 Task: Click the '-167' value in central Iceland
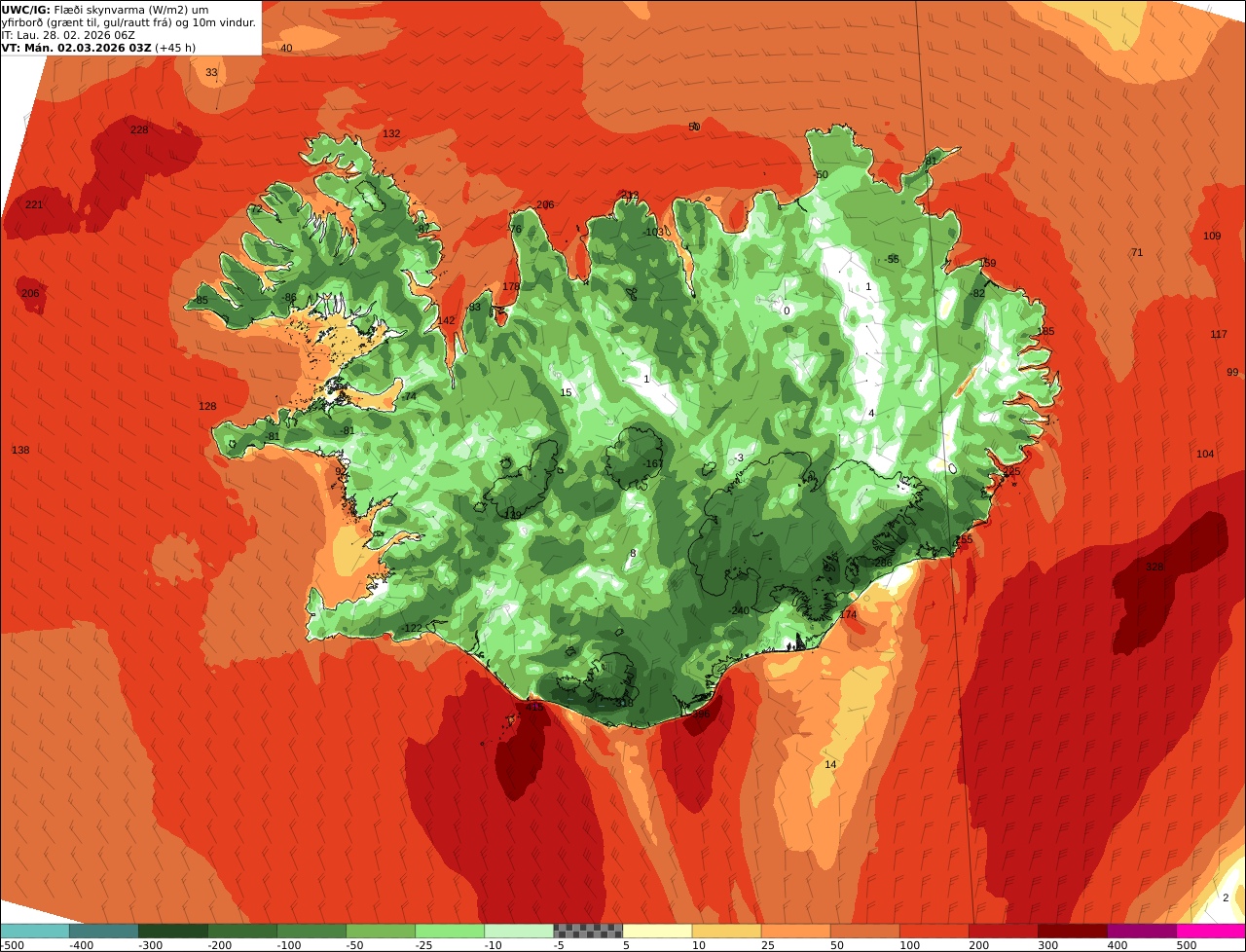pyautogui.click(x=652, y=463)
